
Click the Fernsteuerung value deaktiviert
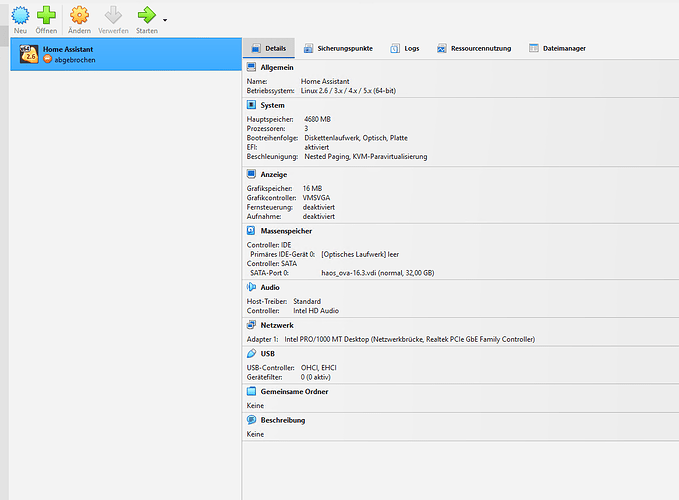tap(319, 207)
